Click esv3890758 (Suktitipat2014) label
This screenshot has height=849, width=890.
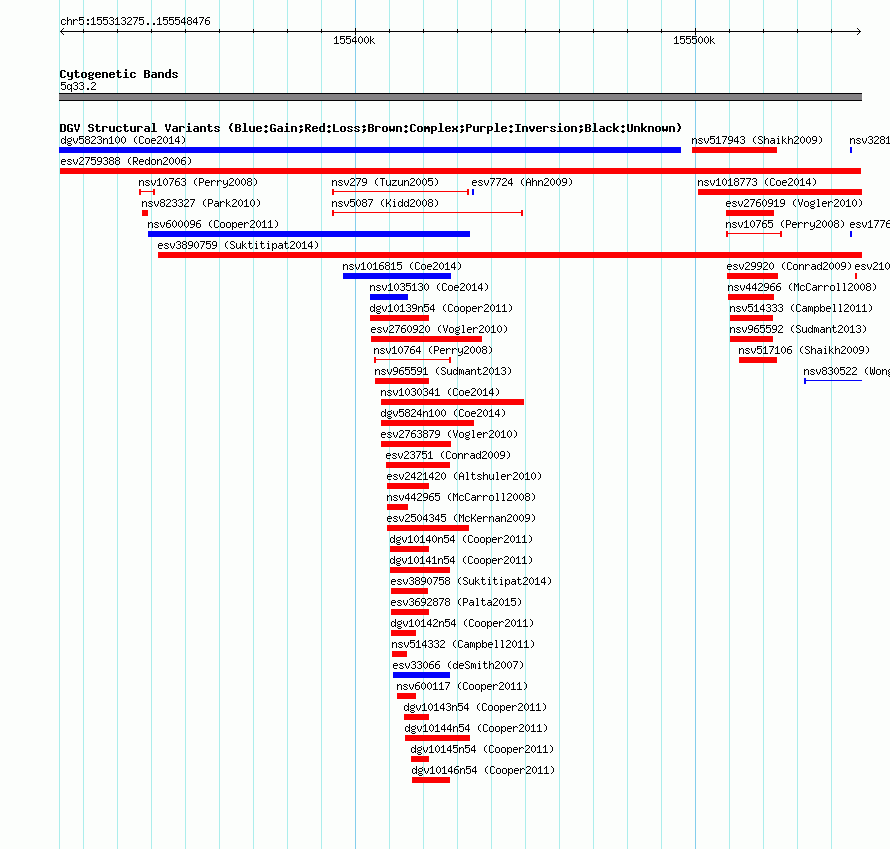click(x=471, y=581)
